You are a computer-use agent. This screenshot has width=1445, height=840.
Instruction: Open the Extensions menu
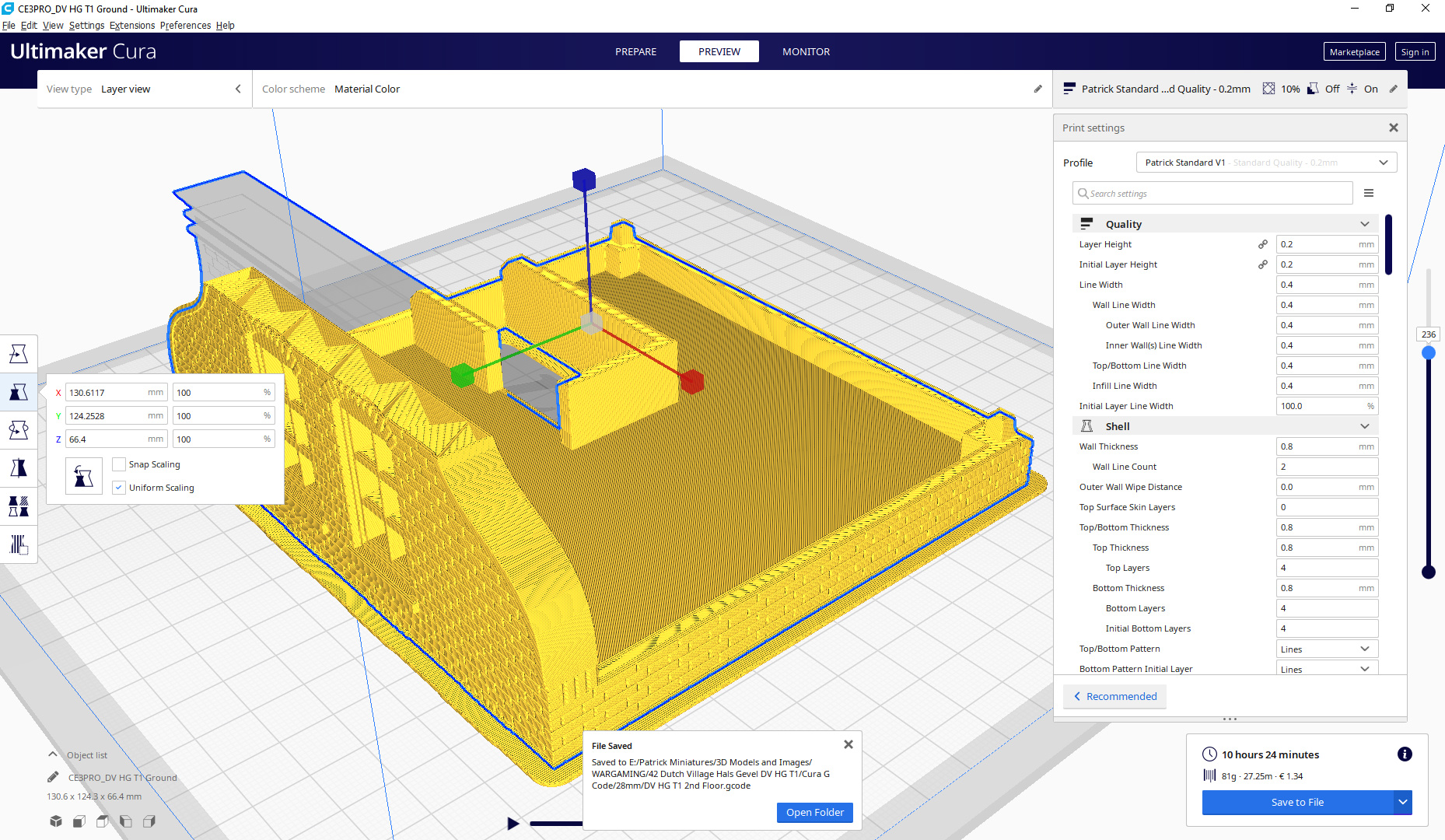point(132,26)
